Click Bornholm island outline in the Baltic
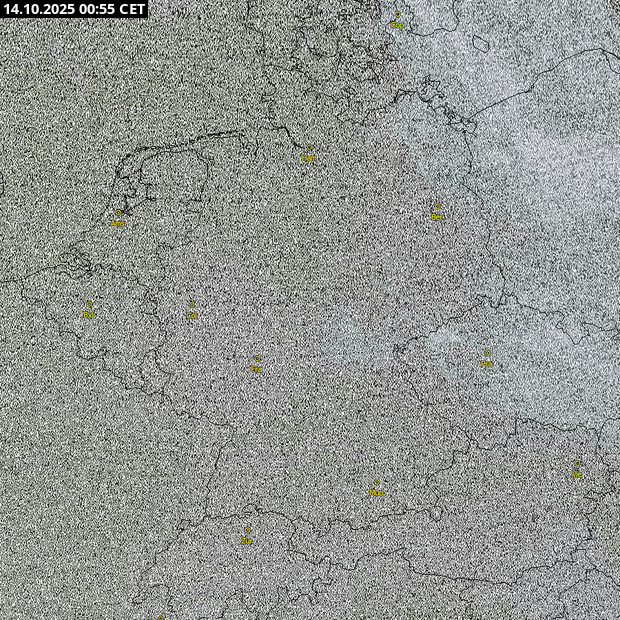The height and width of the screenshot is (620, 620). (481, 44)
